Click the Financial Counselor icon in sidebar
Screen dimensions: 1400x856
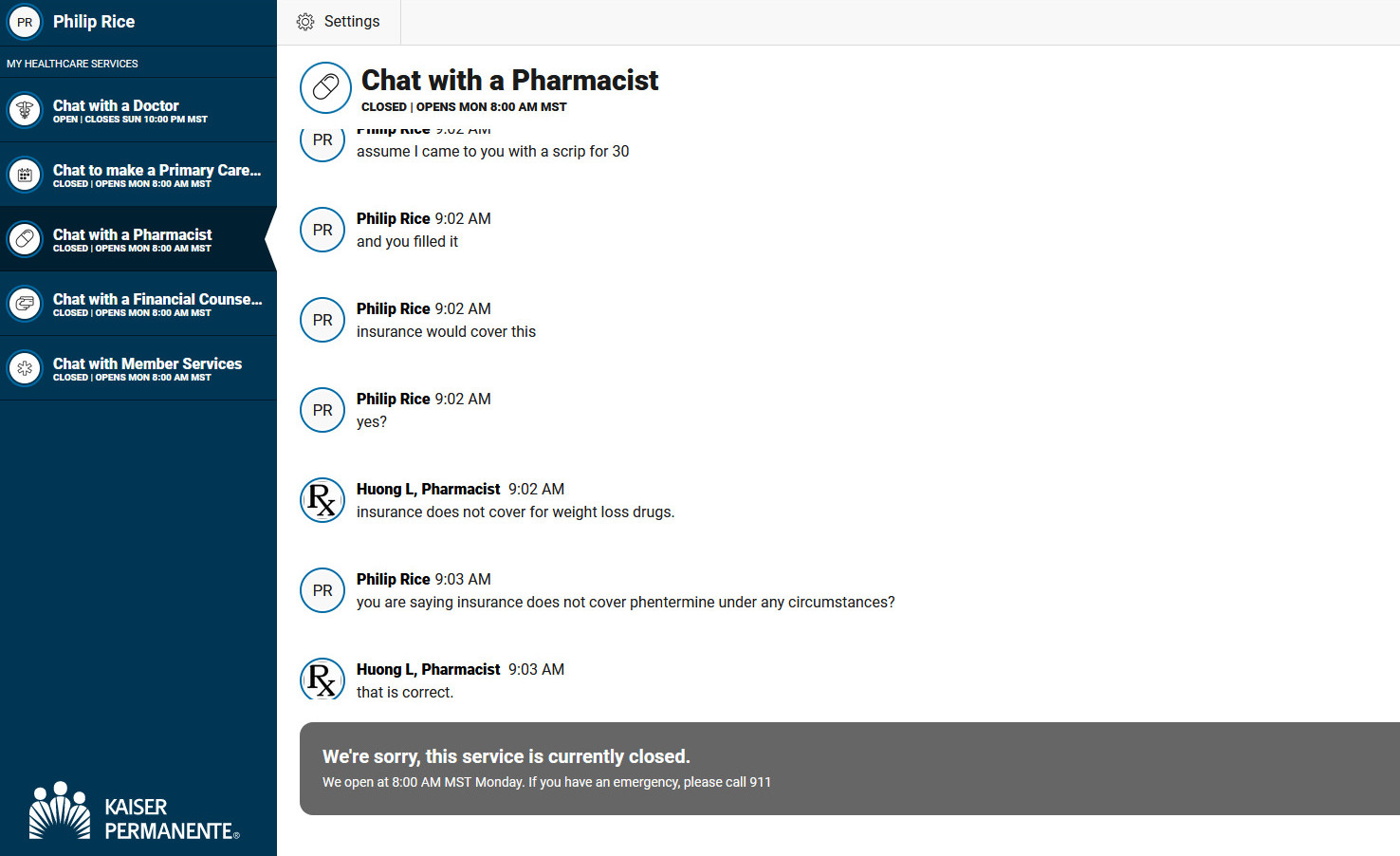pyautogui.click(x=25, y=304)
